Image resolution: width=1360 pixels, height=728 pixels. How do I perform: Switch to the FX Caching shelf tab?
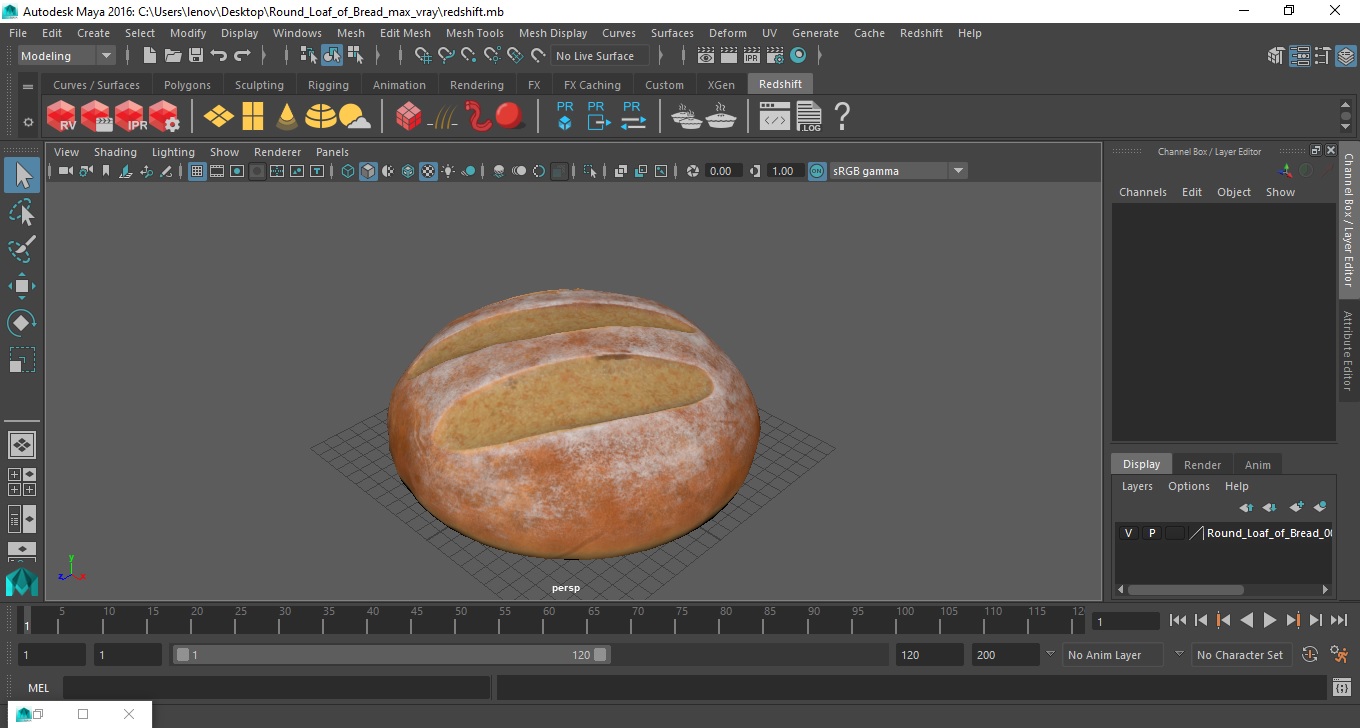point(592,85)
